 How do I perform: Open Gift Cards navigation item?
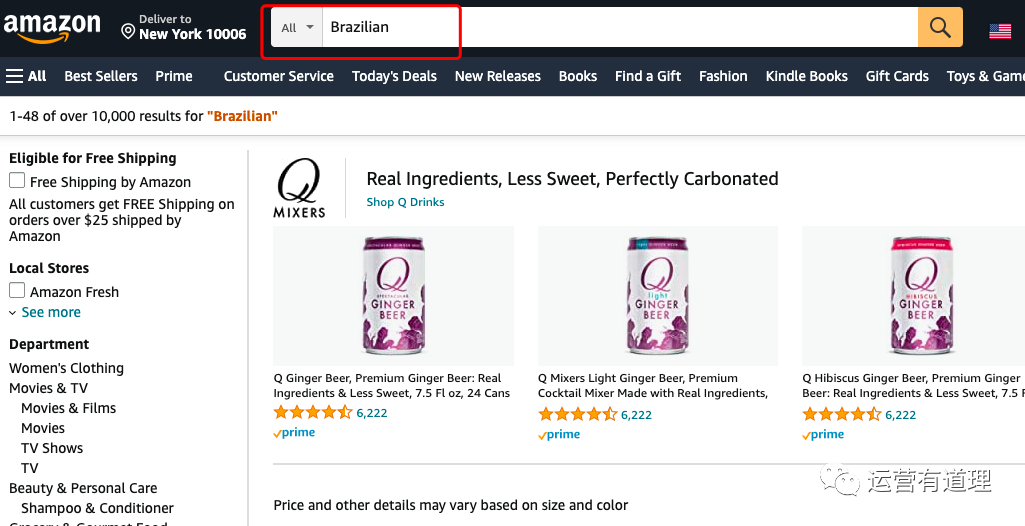pyautogui.click(x=897, y=76)
